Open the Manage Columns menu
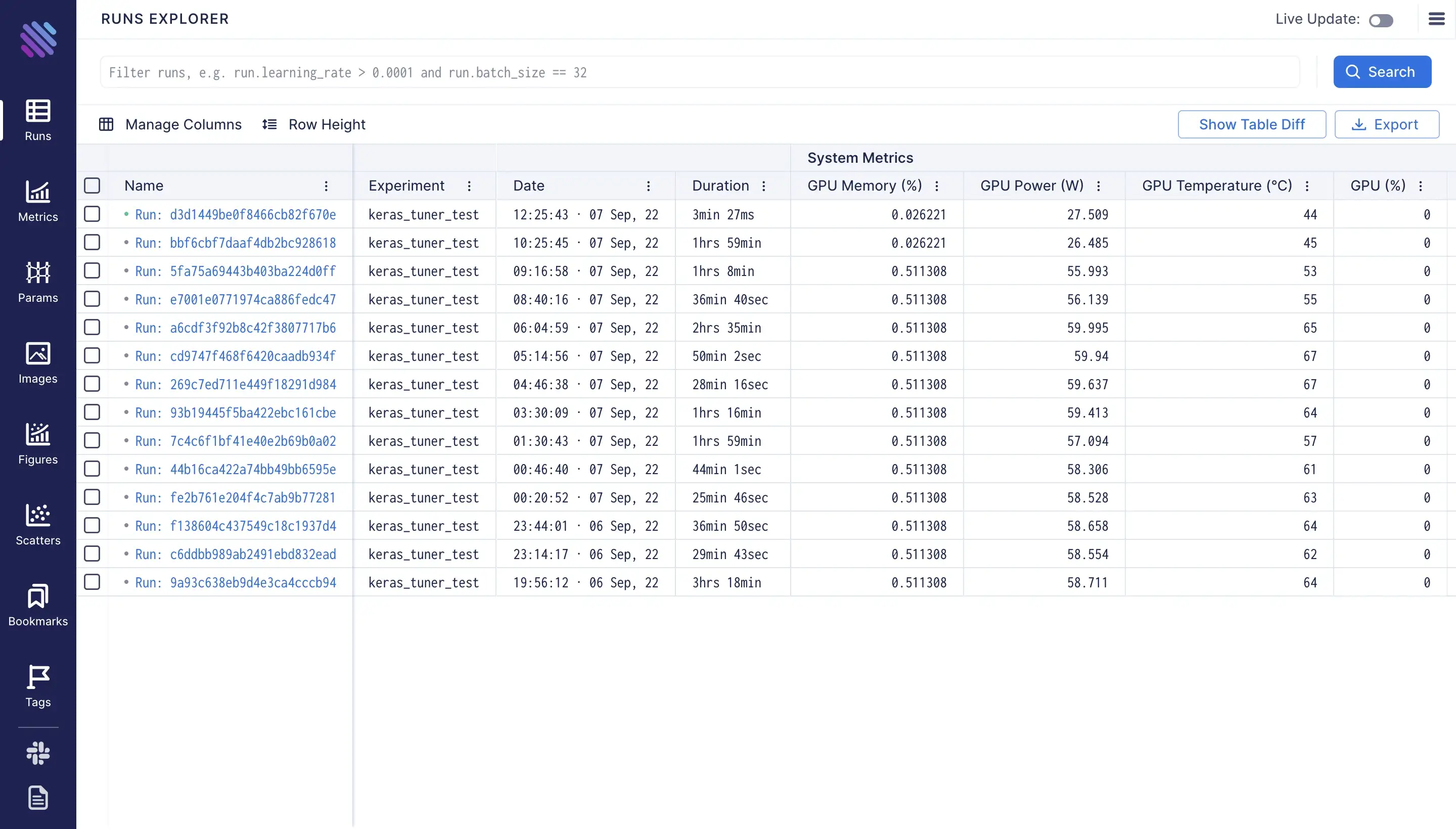 171,124
